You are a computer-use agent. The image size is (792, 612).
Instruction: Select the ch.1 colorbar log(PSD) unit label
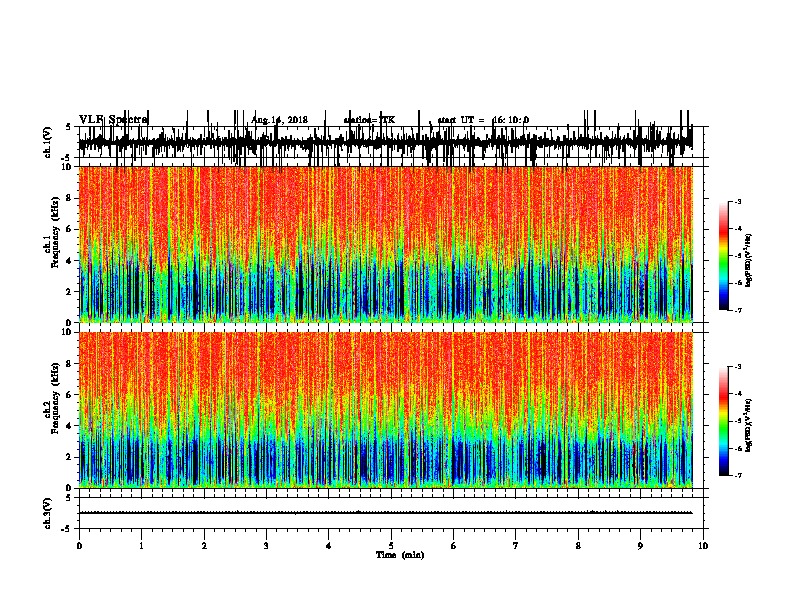coord(748,261)
